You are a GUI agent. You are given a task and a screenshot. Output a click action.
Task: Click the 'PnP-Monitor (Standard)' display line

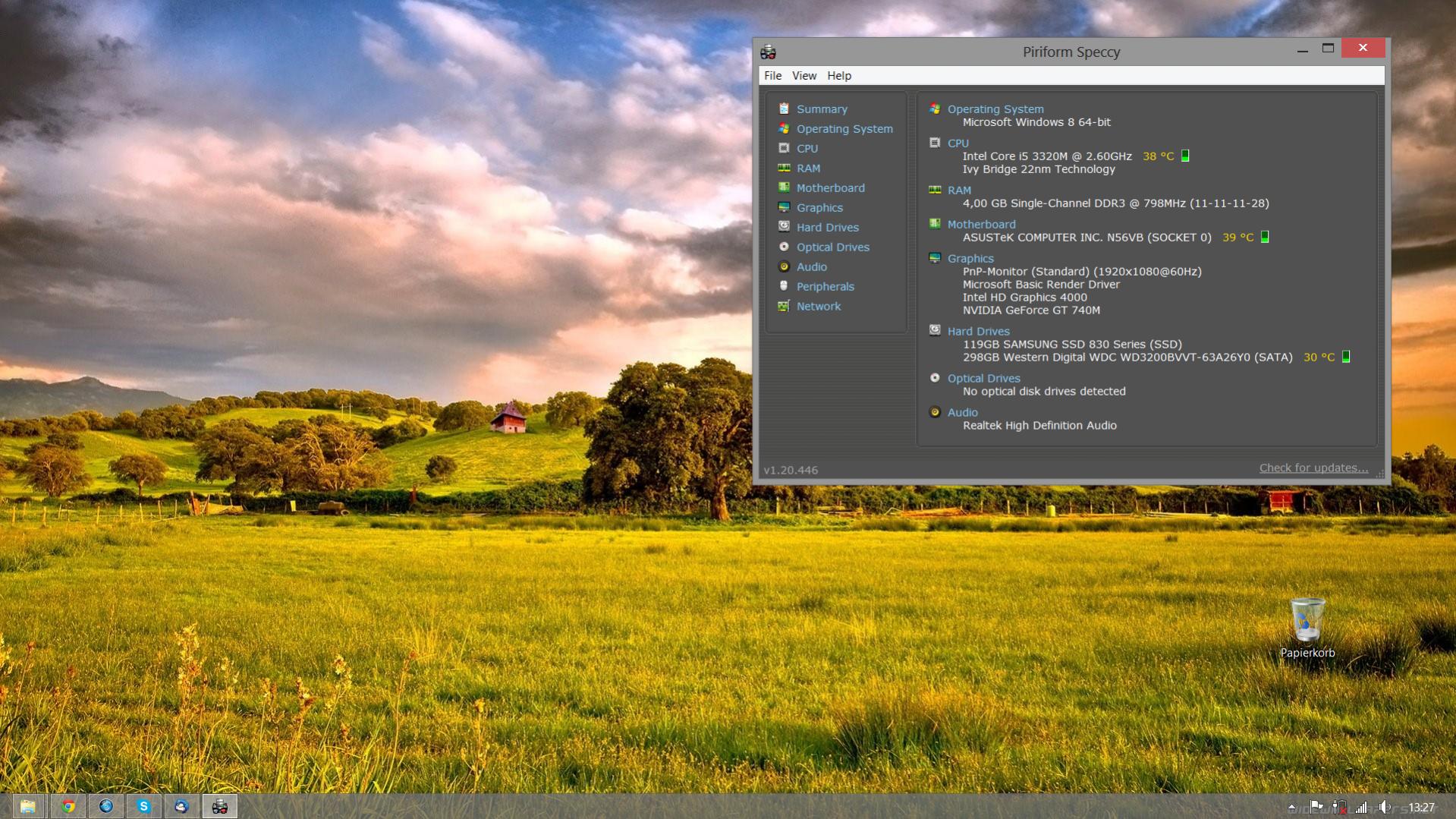pyautogui.click(x=1082, y=272)
